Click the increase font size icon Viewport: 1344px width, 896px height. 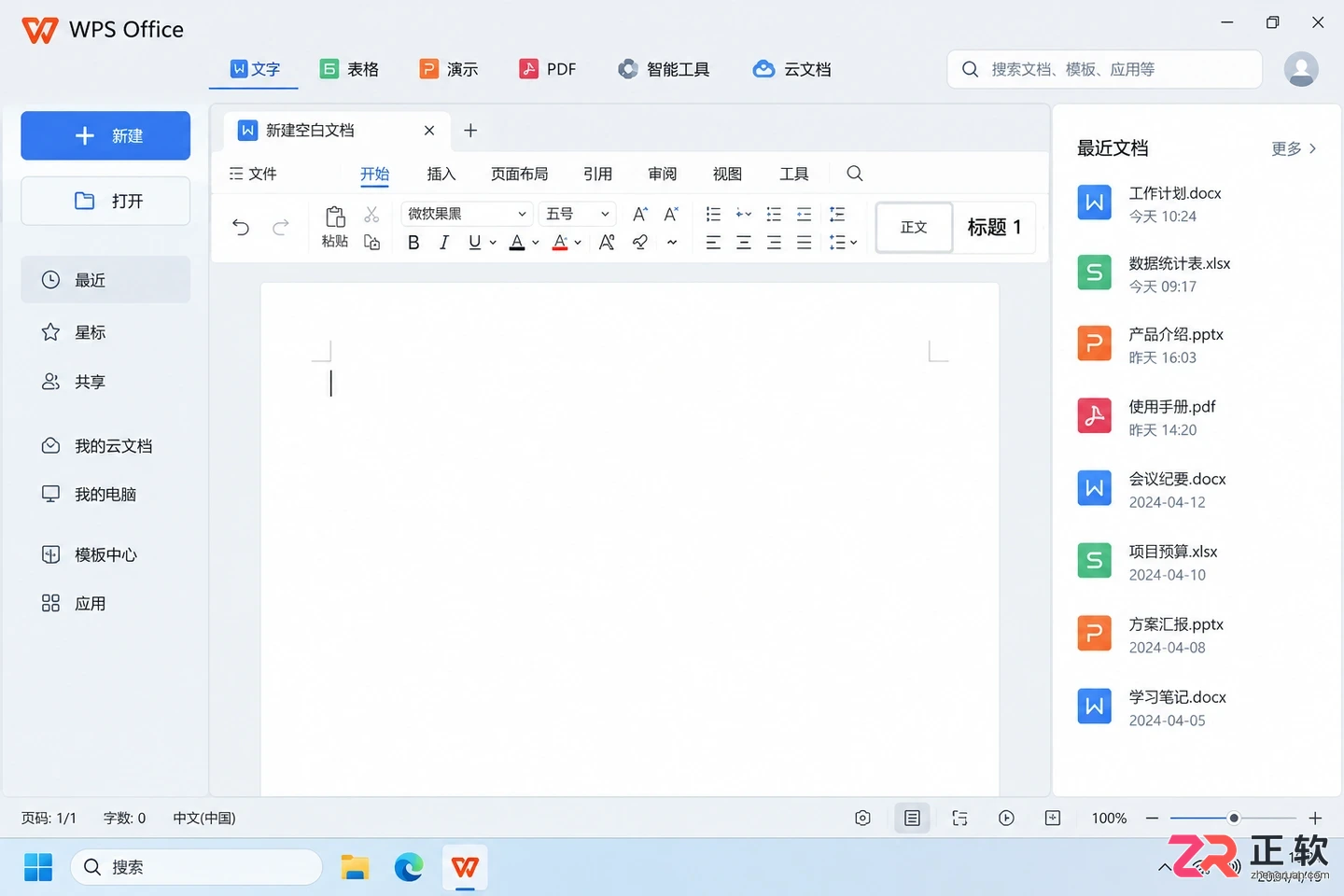[x=640, y=214]
